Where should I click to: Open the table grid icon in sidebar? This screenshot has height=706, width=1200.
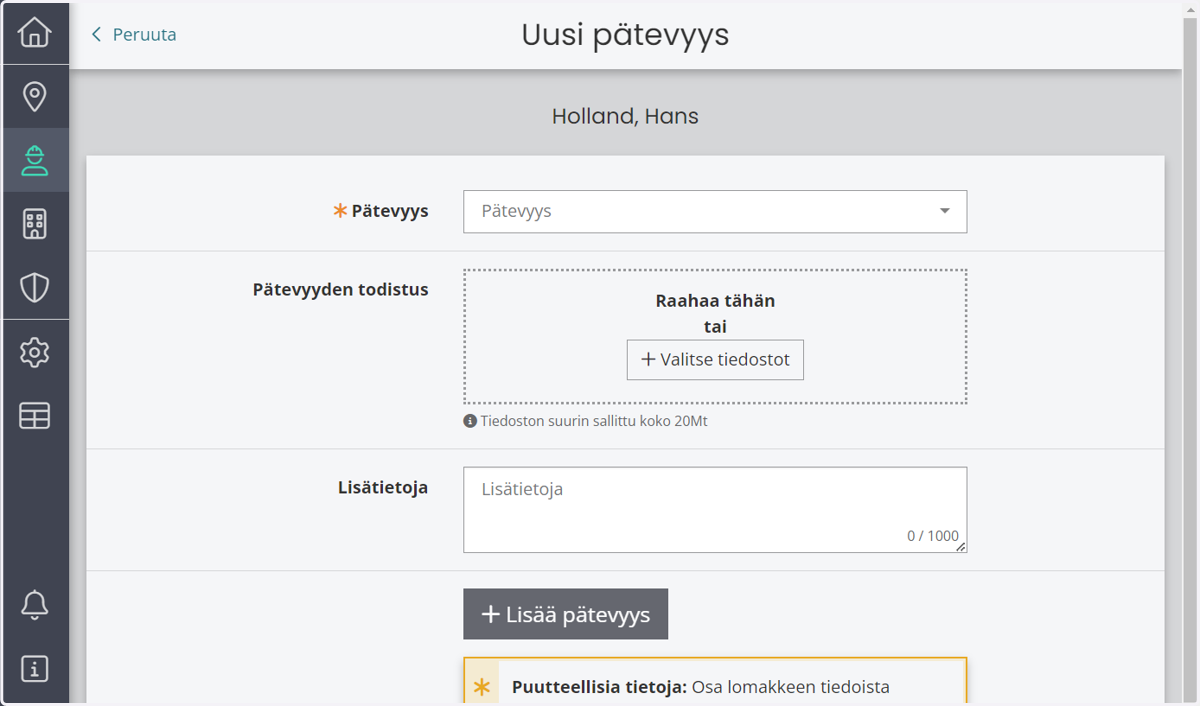coord(34,416)
